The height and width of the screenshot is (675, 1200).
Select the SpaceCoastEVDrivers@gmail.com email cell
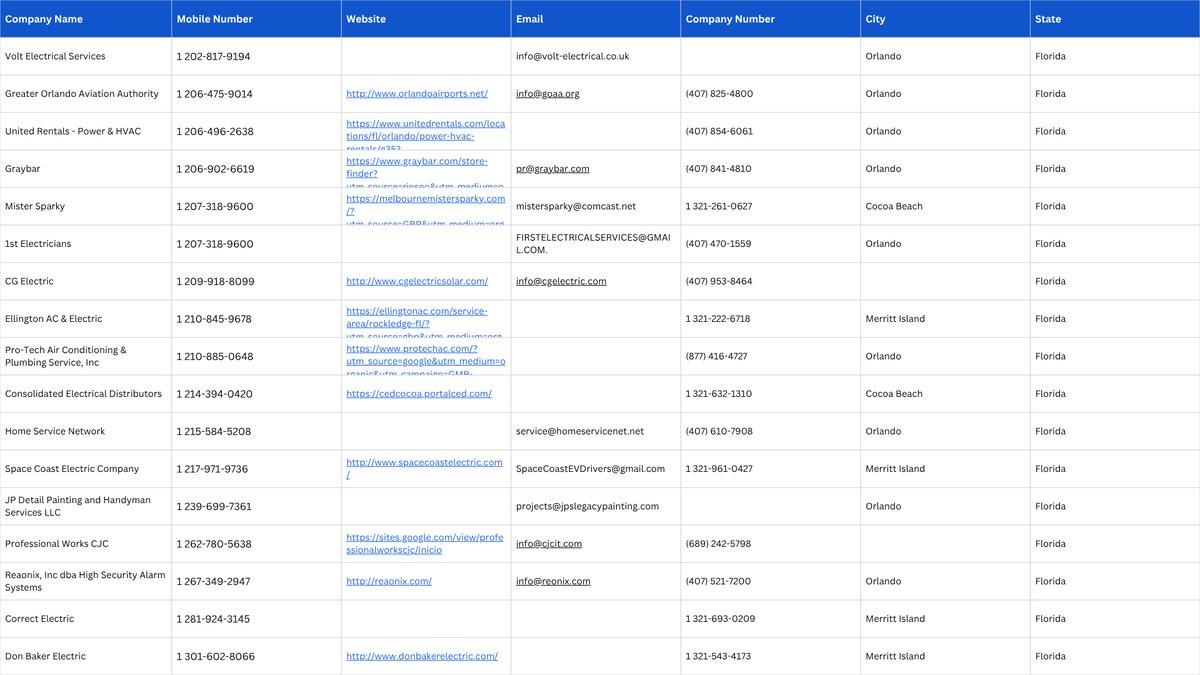coord(596,469)
